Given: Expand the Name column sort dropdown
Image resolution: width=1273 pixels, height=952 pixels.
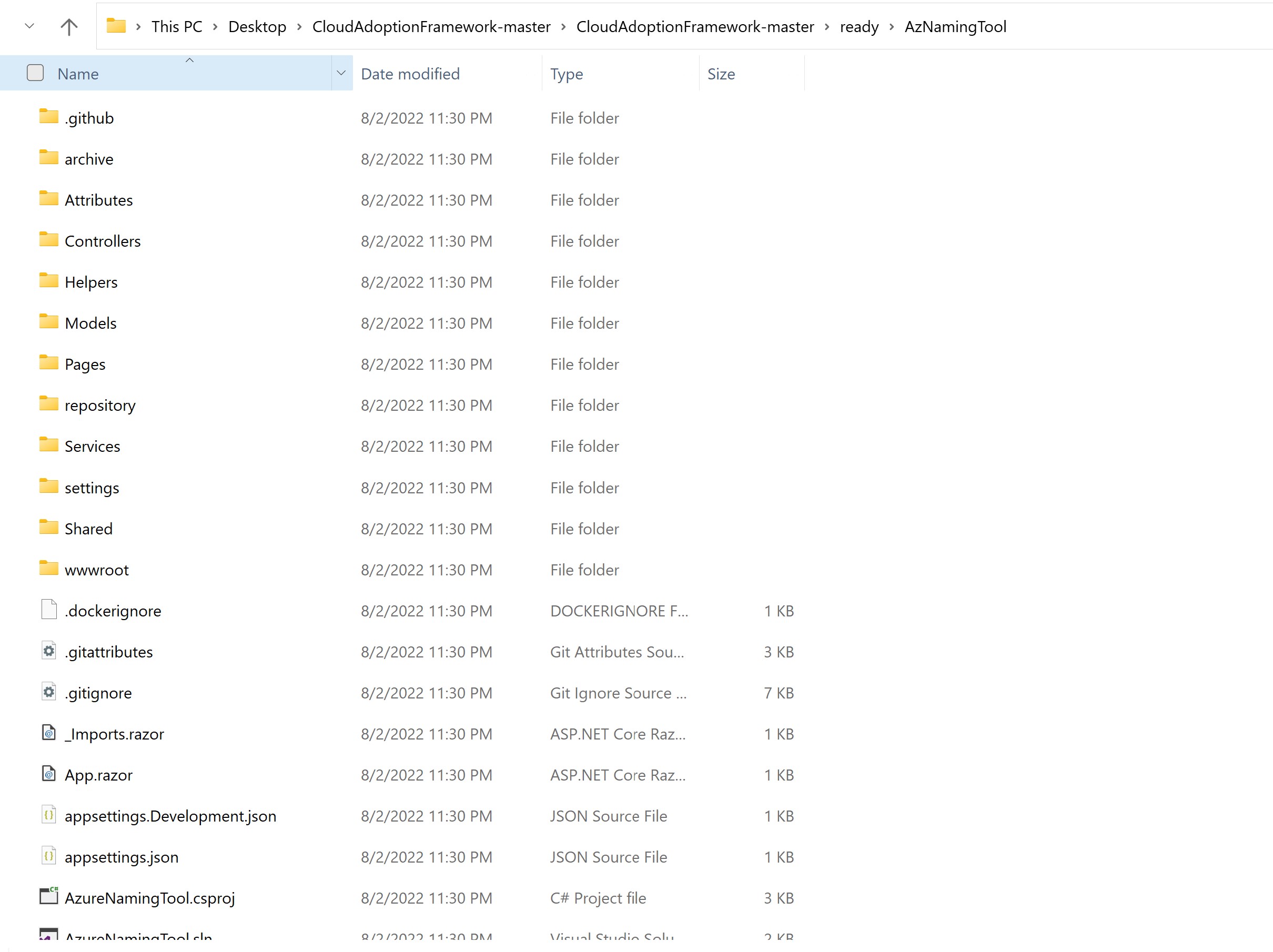Looking at the screenshot, I should point(342,73).
